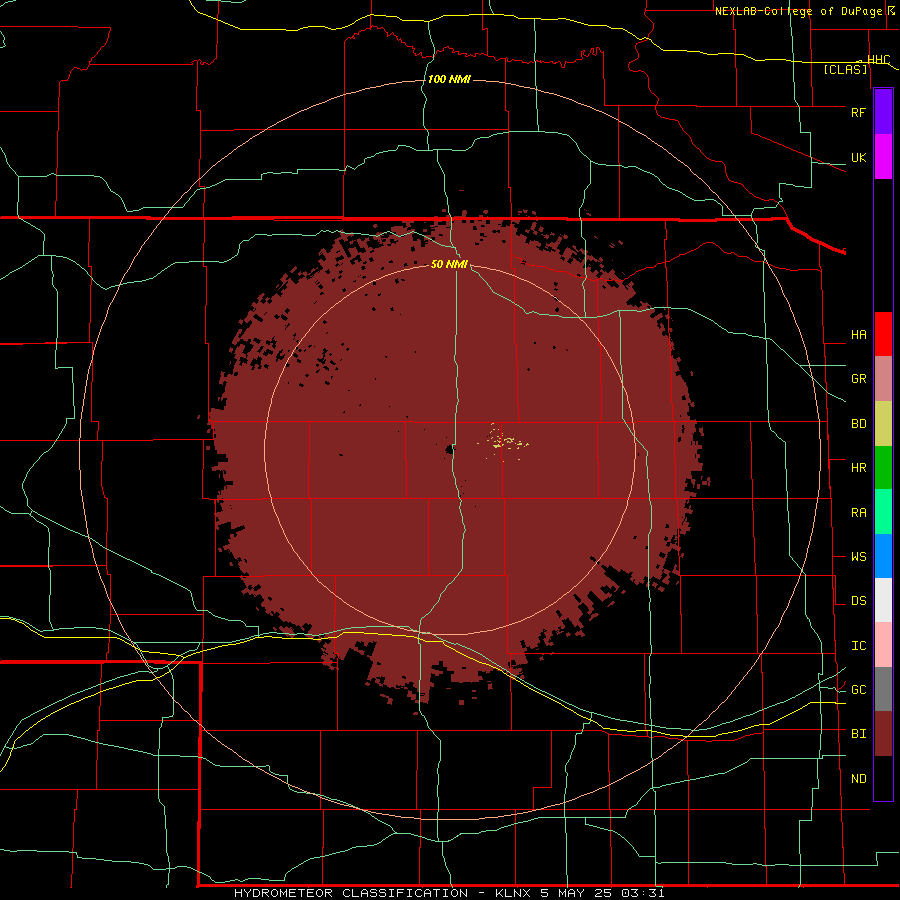Click the purple RF color block in legend

click(x=883, y=112)
